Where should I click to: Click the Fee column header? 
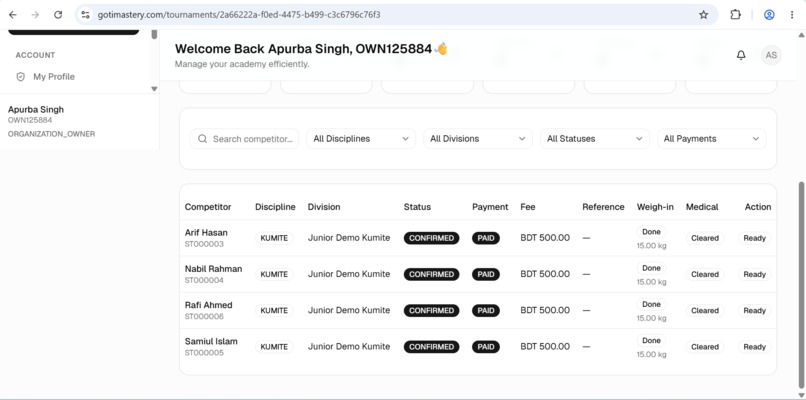pyautogui.click(x=528, y=207)
